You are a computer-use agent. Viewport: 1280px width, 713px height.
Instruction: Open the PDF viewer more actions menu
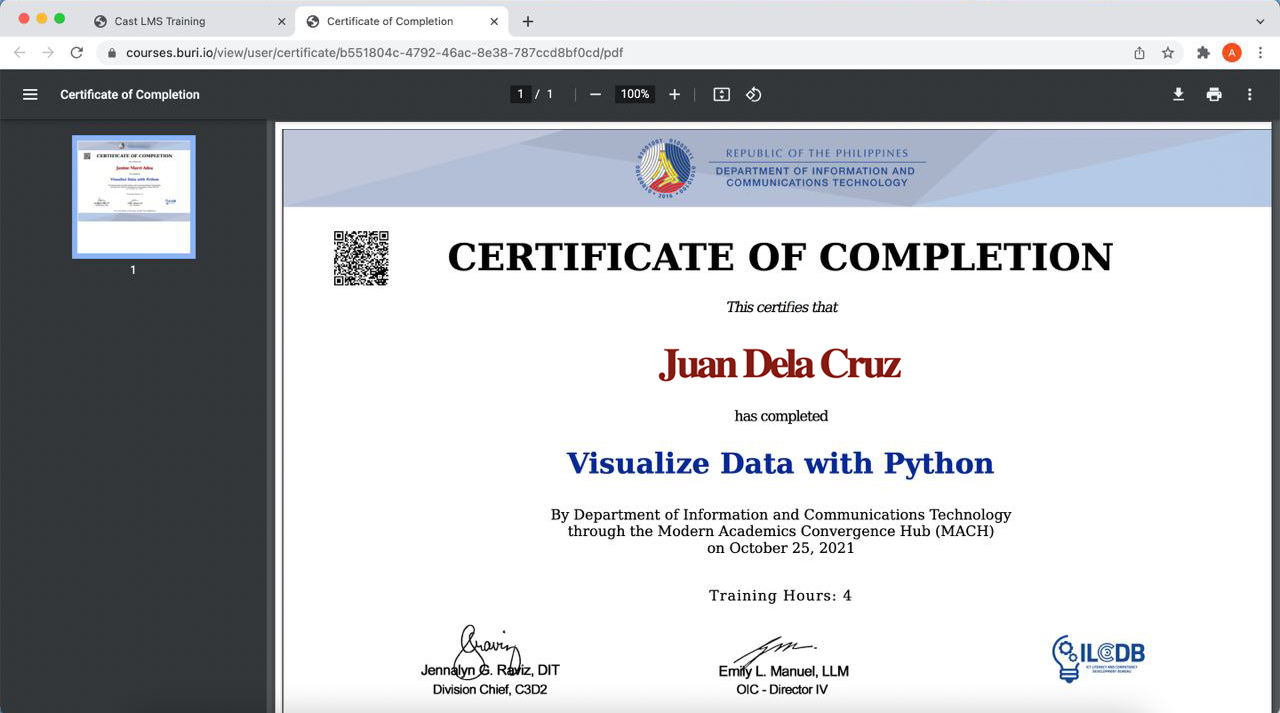pos(1249,94)
